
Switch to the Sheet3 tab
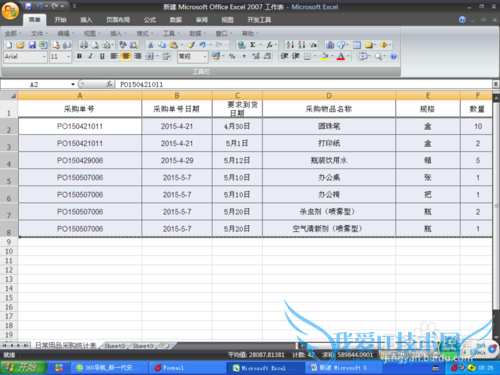coord(143,346)
